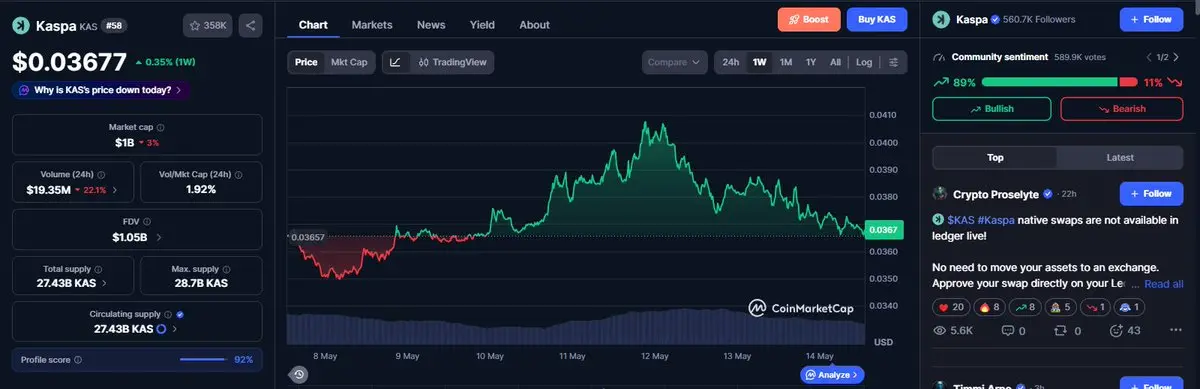Switch chart to Price view

pyautogui.click(x=306, y=62)
